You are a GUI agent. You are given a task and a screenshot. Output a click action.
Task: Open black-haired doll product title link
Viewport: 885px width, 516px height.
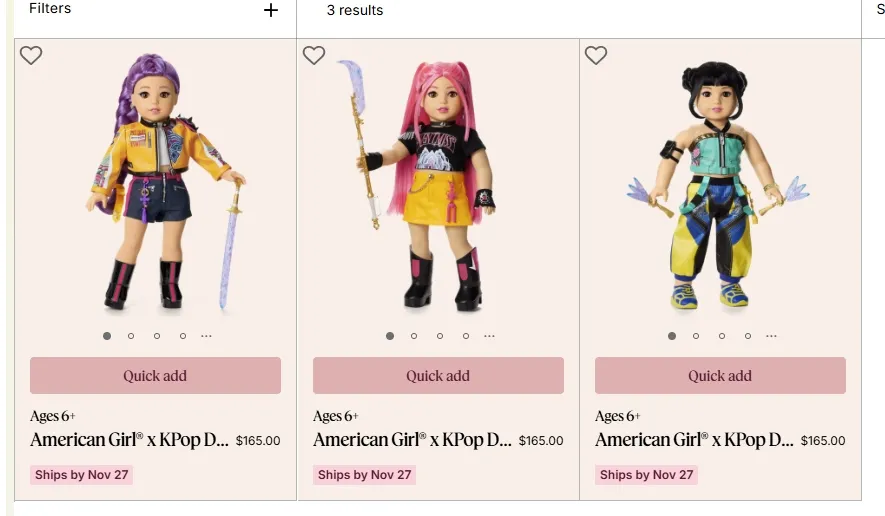694,440
